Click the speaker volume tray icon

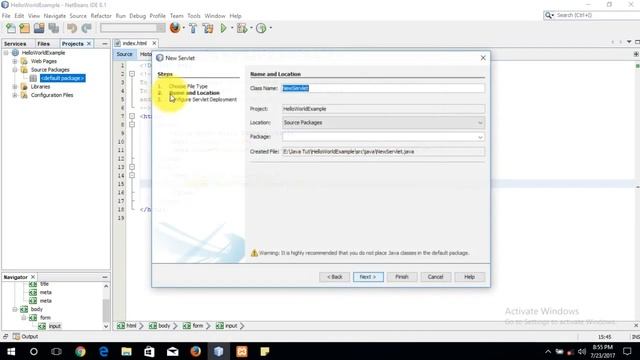582,351
